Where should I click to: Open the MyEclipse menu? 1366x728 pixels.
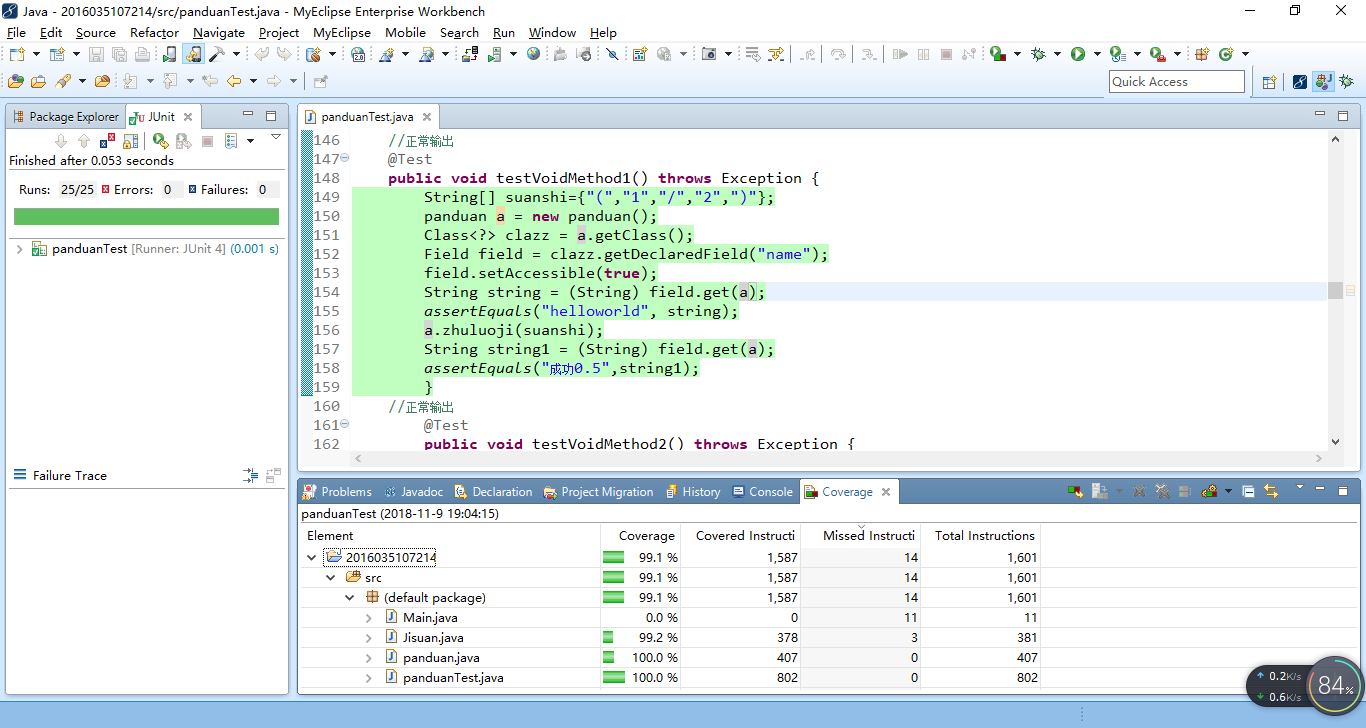[342, 32]
